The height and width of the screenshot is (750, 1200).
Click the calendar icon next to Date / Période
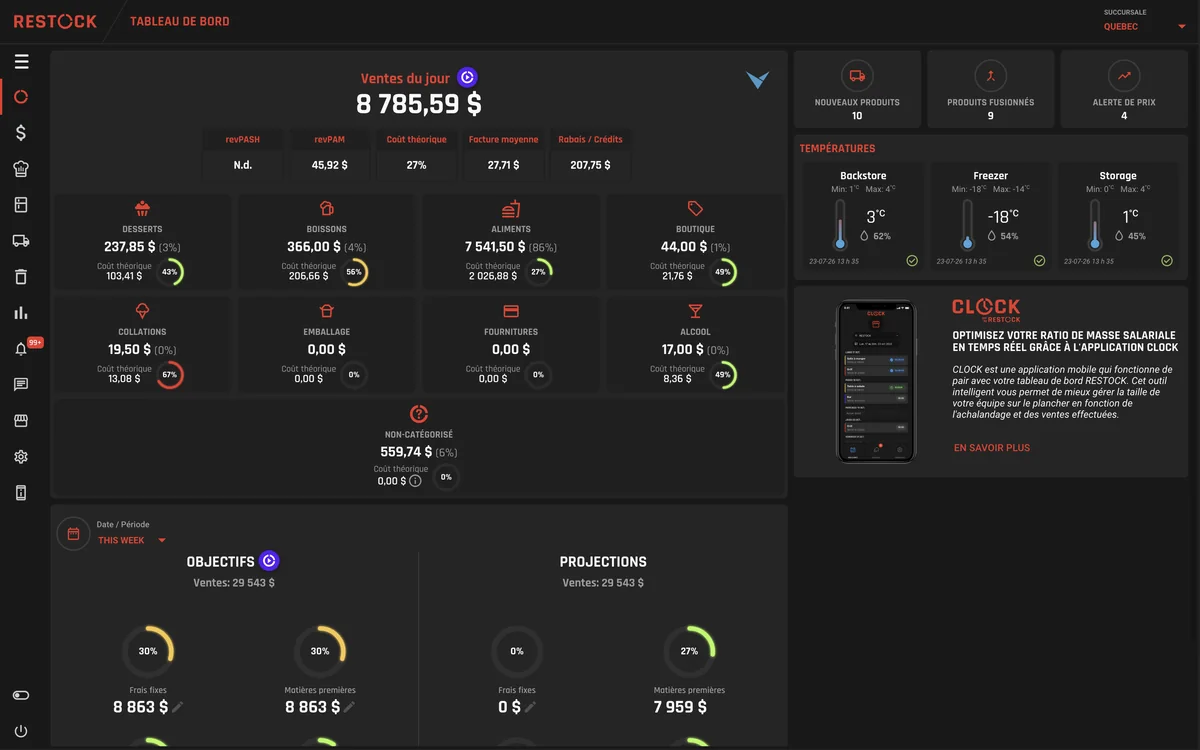click(73, 533)
